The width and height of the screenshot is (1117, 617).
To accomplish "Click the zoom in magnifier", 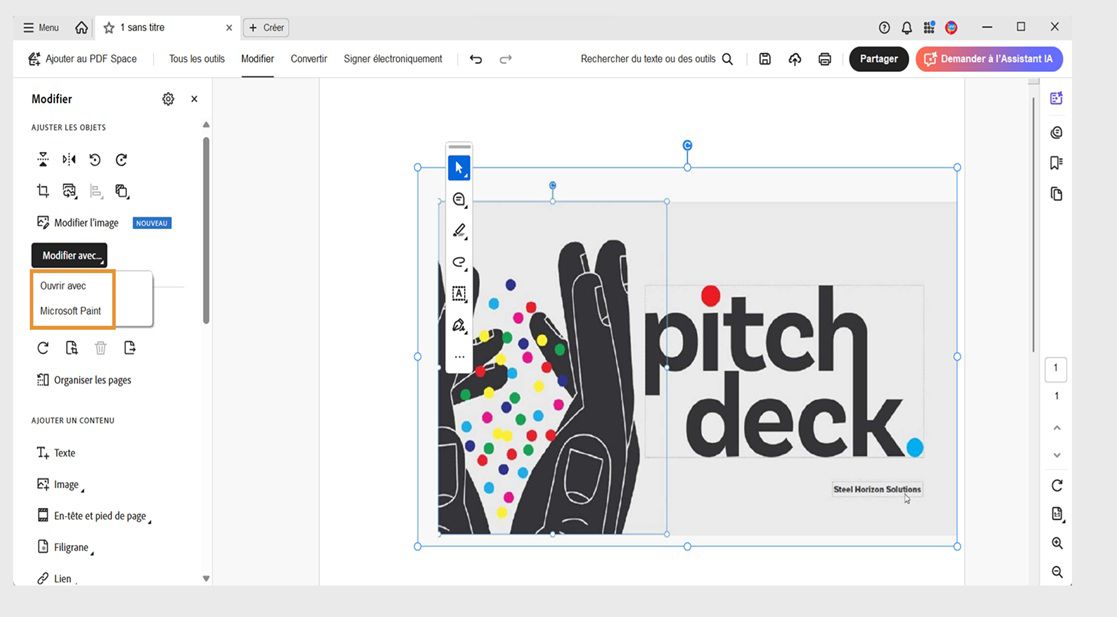I will [x=1056, y=543].
